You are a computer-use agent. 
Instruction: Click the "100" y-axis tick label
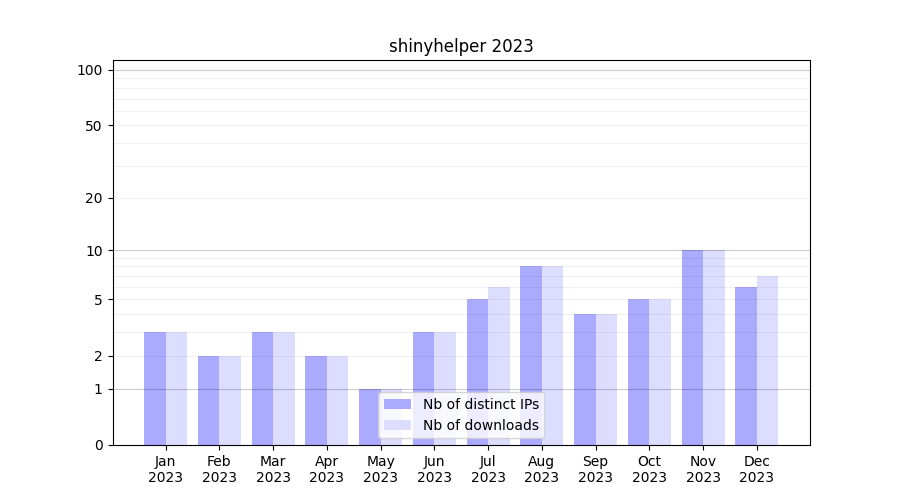(90, 70)
